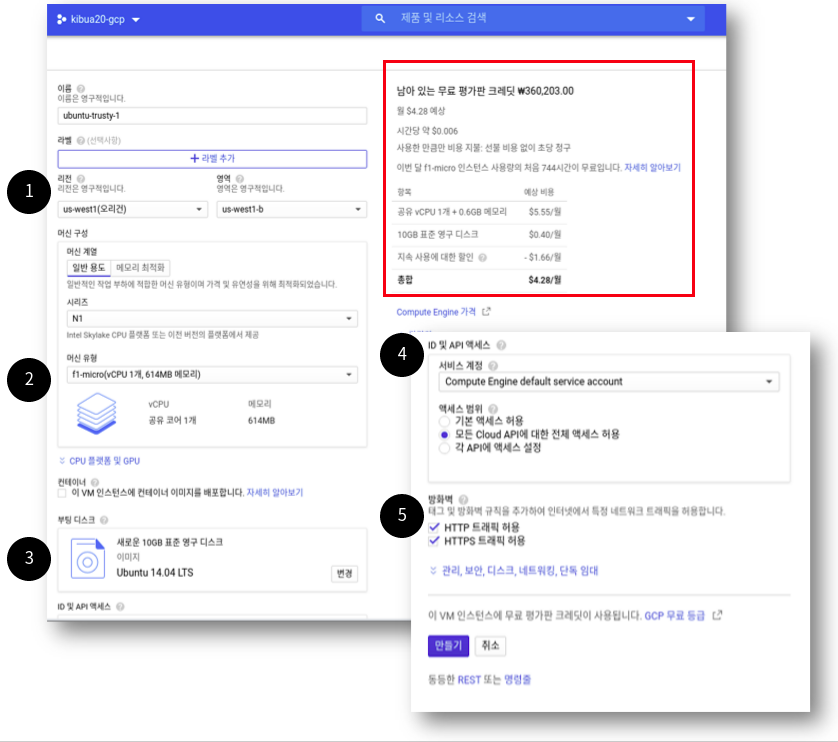Open the machine type f1-micro dropdown
The width and height of the screenshot is (838, 742).
tap(212, 375)
